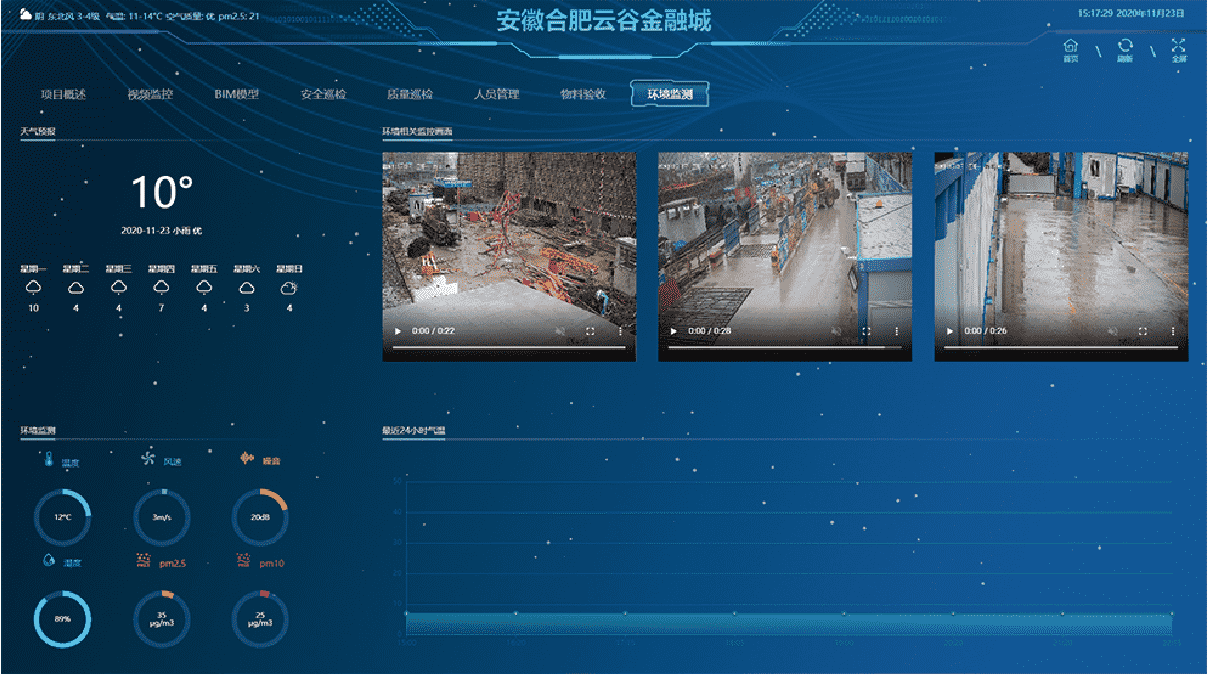Go to the 人员管理 section
The width and height of the screenshot is (1208, 675).
[x=496, y=94]
